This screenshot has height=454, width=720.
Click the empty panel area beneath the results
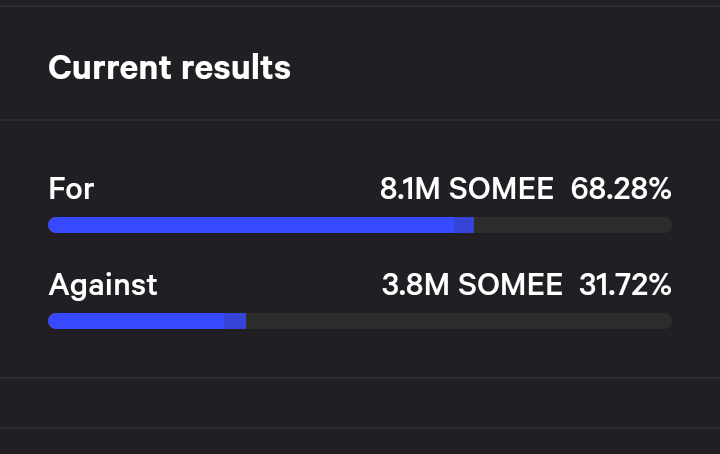(x=360, y=403)
